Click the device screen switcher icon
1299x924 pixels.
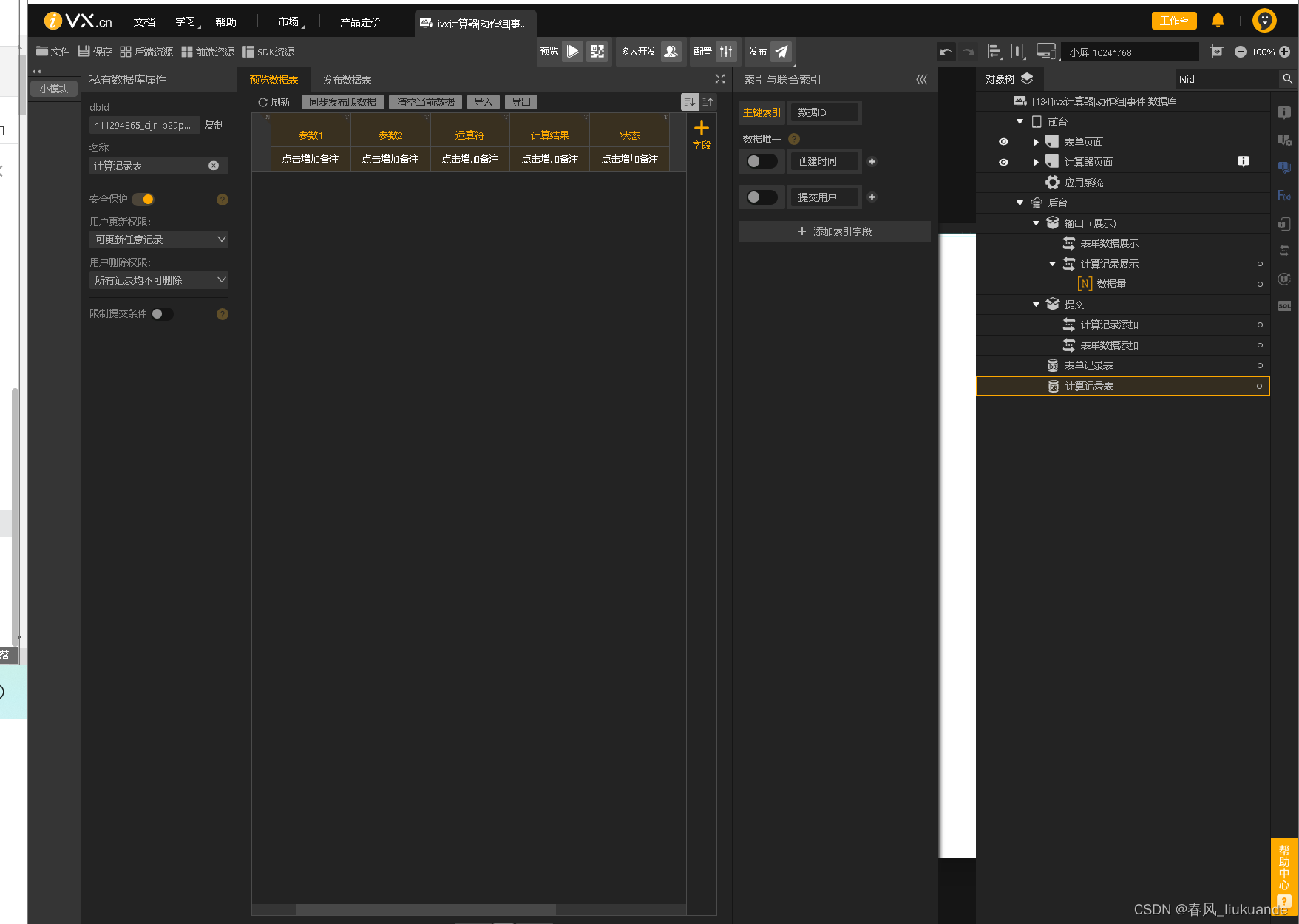[1045, 52]
